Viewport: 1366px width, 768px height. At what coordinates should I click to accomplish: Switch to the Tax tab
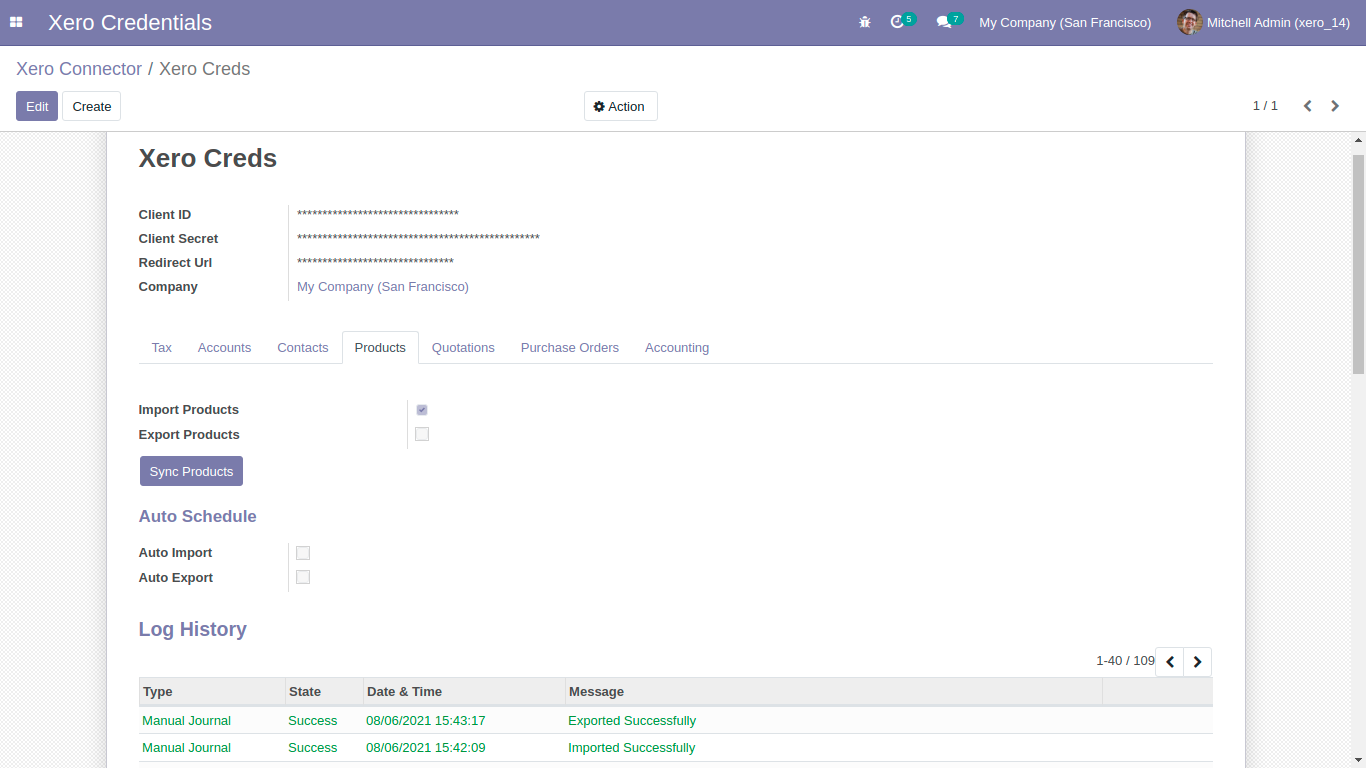(162, 347)
